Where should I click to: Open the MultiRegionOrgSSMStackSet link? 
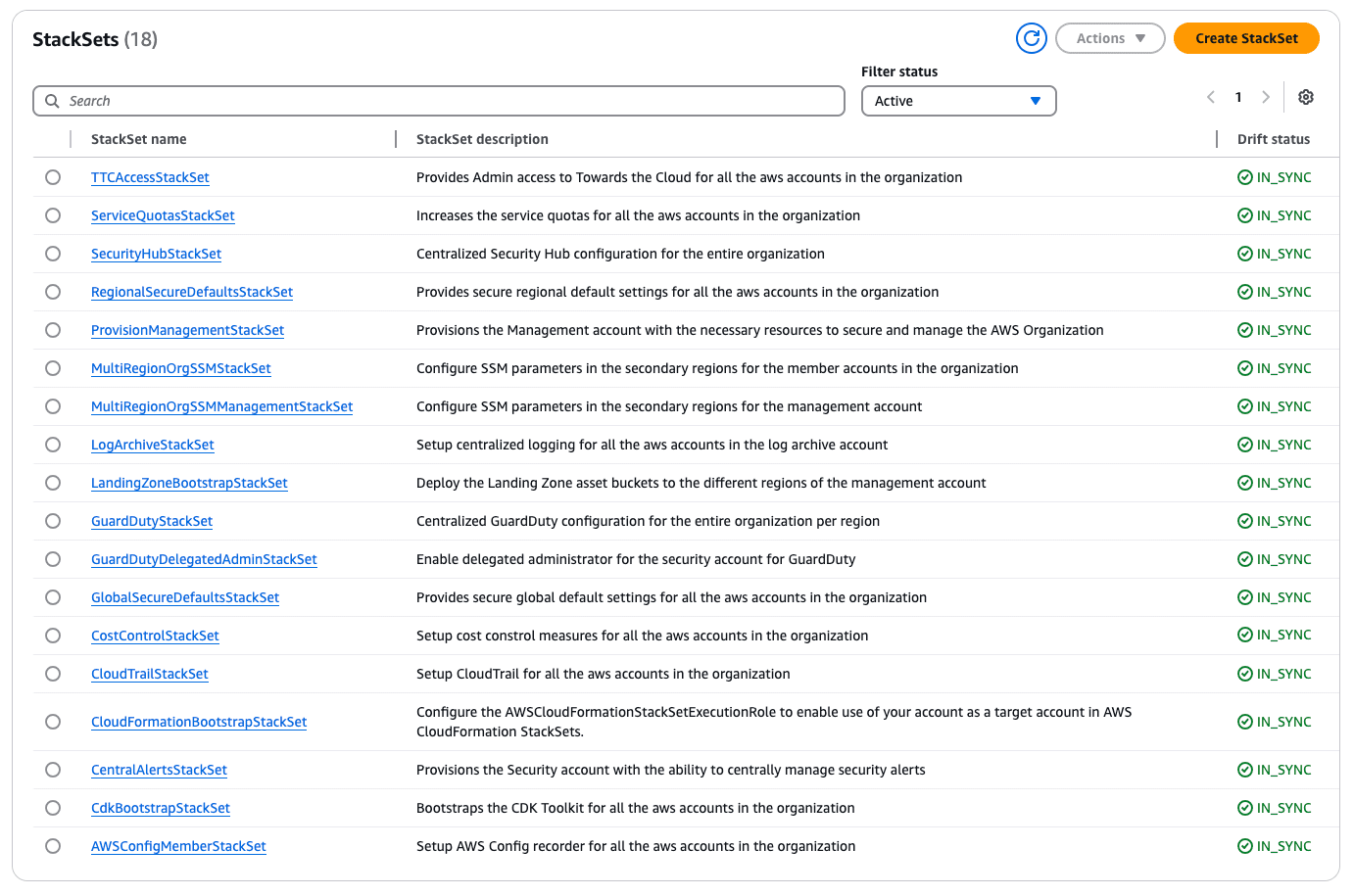pos(181,368)
